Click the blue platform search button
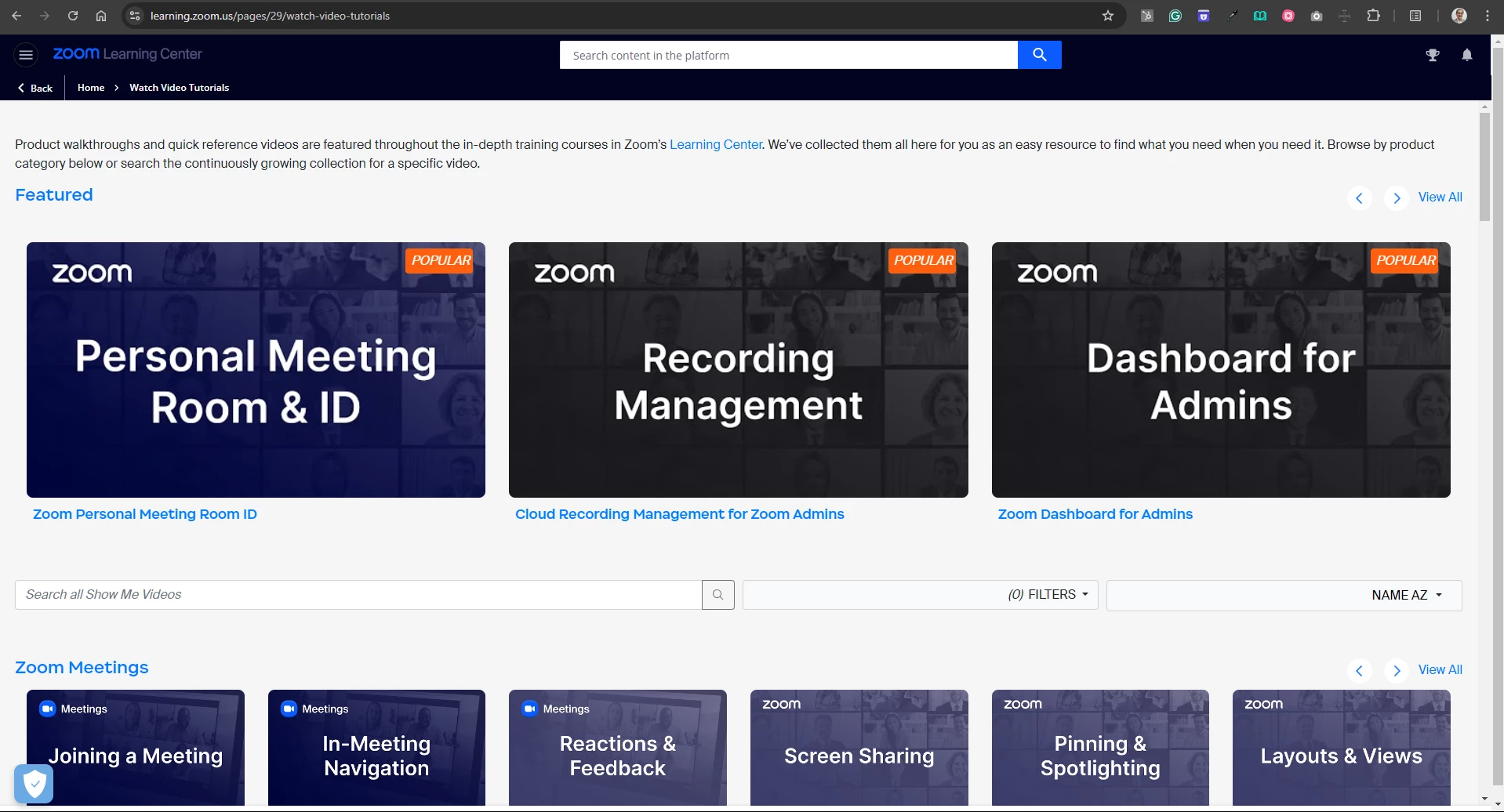The width and height of the screenshot is (1504, 812). pos(1039,55)
